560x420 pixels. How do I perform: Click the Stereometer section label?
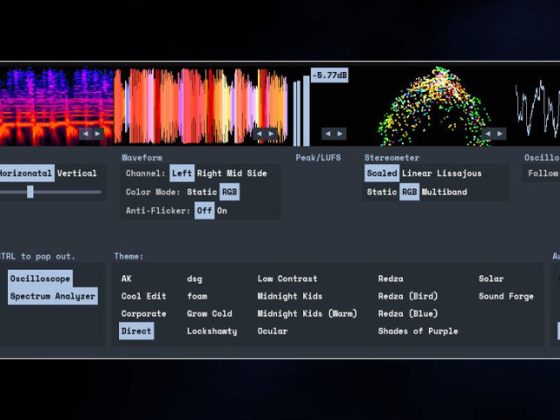click(x=392, y=158)
